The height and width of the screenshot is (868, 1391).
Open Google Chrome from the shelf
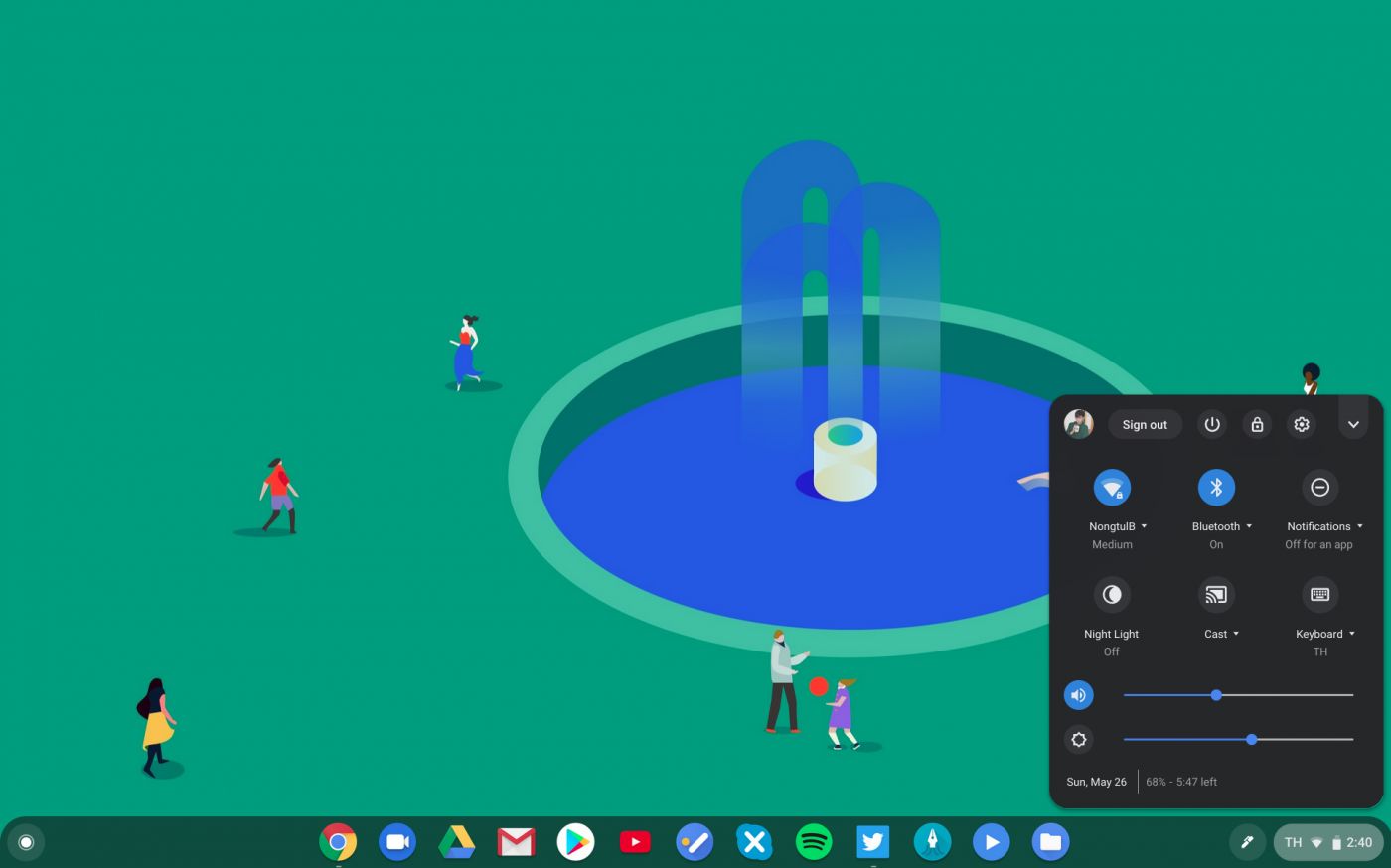(338, 842)
